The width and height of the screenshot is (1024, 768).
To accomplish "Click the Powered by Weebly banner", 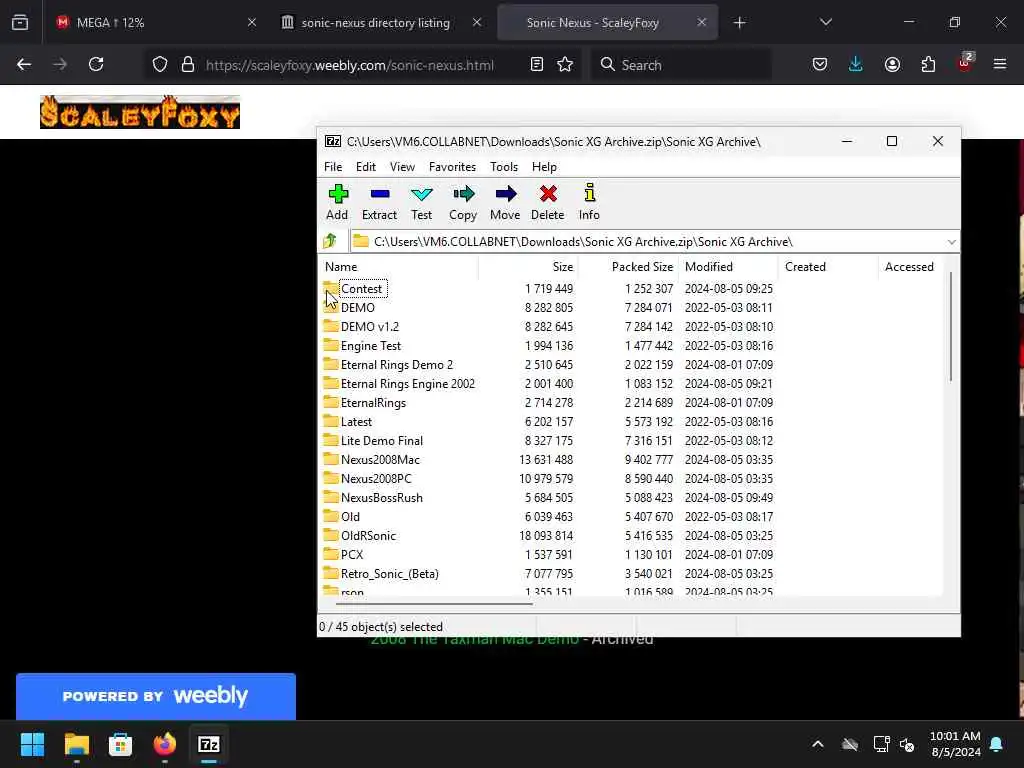I will pyautogui.click(x=155, y=696).
